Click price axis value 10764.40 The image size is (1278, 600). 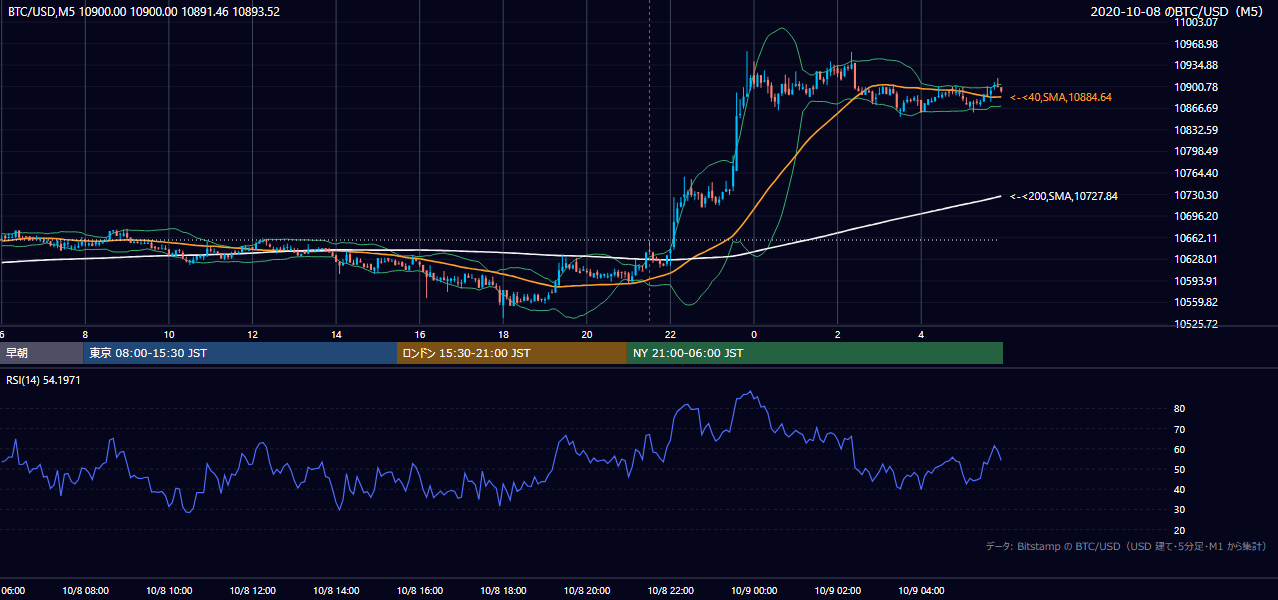click(1196, 173)
